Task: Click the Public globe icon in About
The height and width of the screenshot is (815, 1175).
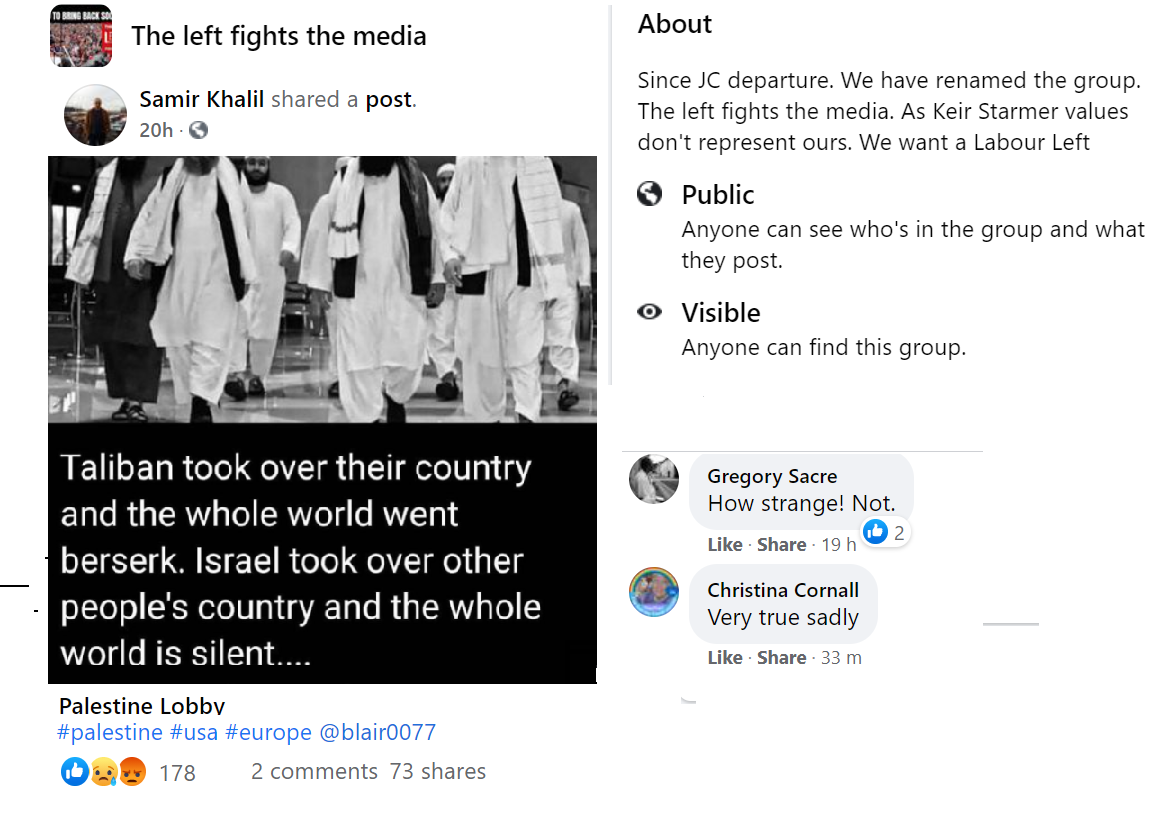Action: pyautogui.click(x=650, y=194)
